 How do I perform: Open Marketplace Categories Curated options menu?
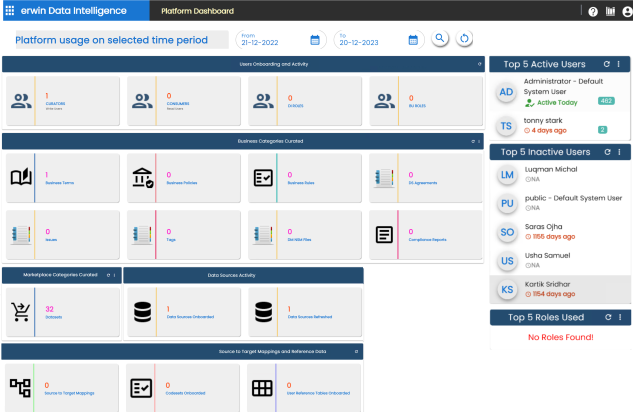coord(115,274)
